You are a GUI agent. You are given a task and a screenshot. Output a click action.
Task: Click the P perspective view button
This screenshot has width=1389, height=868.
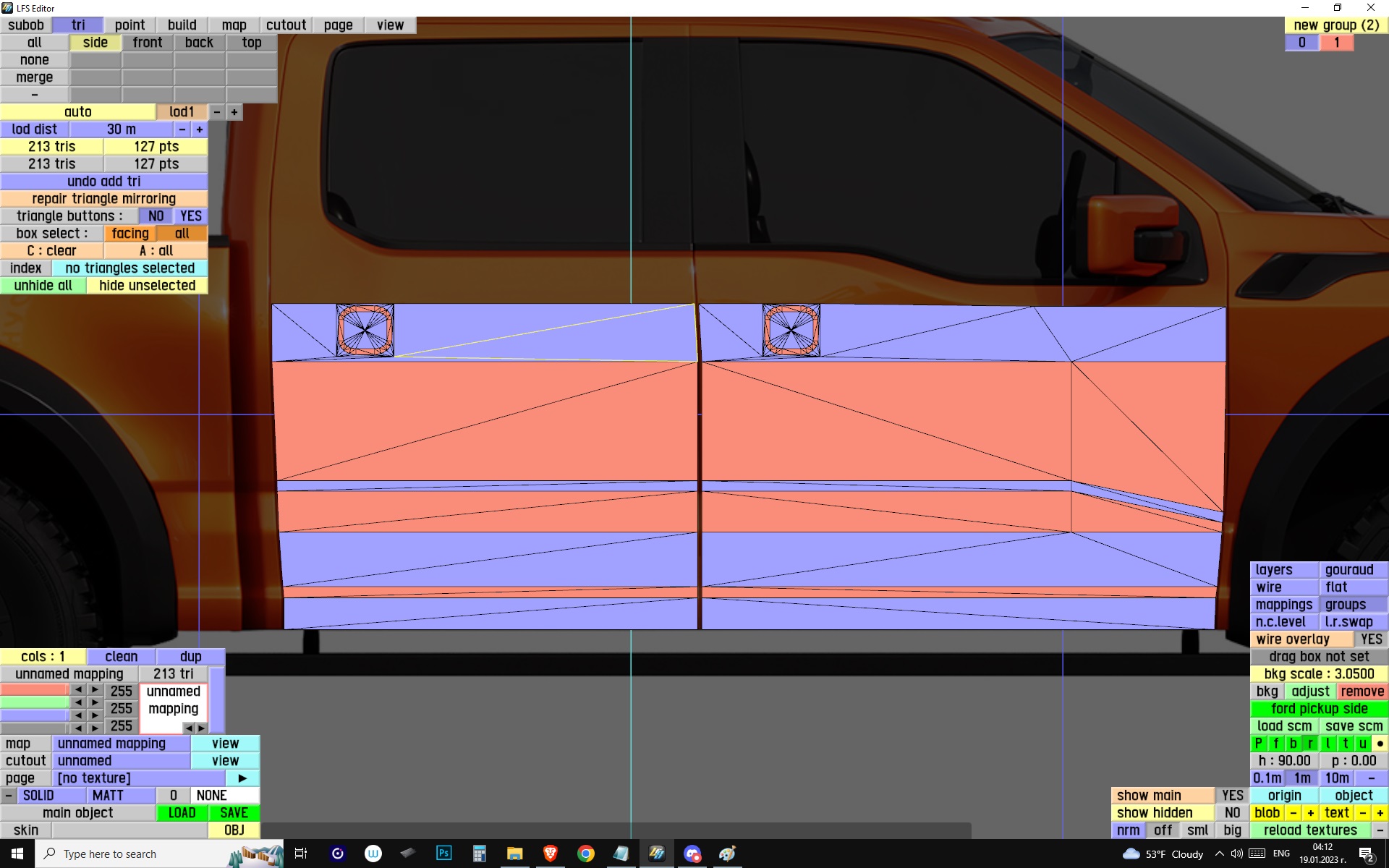click(1258, 744)
